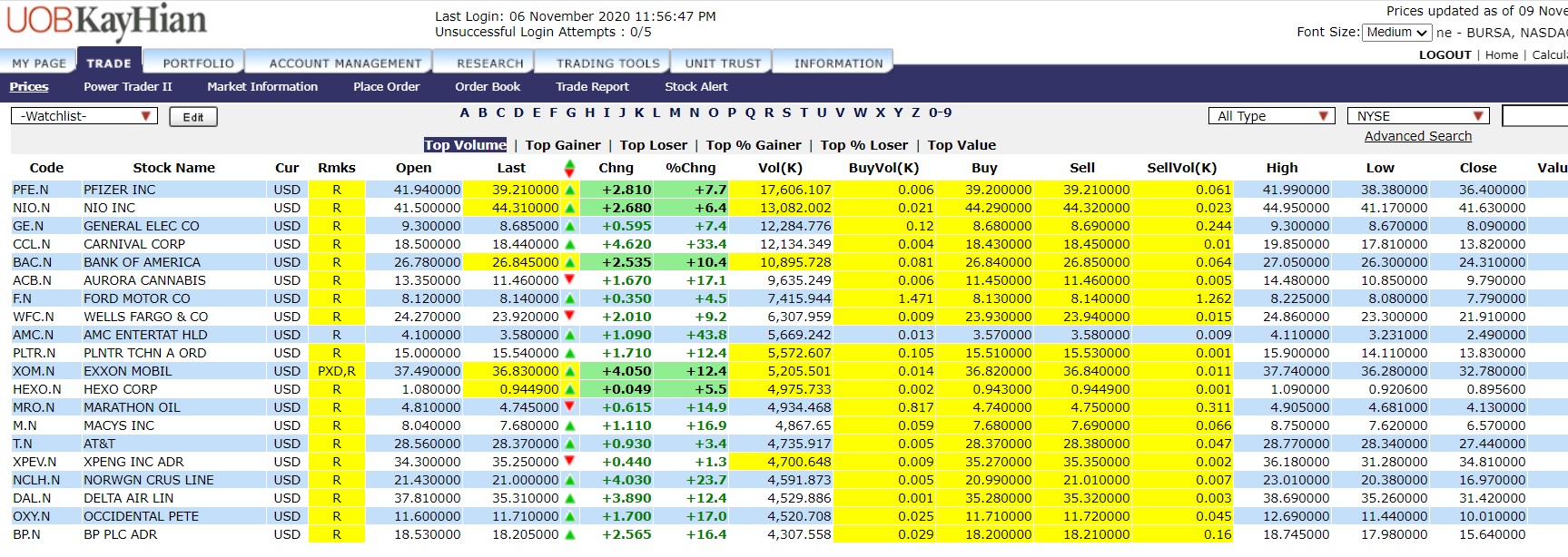
Task: Open the RESEARCH tab
Action: click(490, 64)
